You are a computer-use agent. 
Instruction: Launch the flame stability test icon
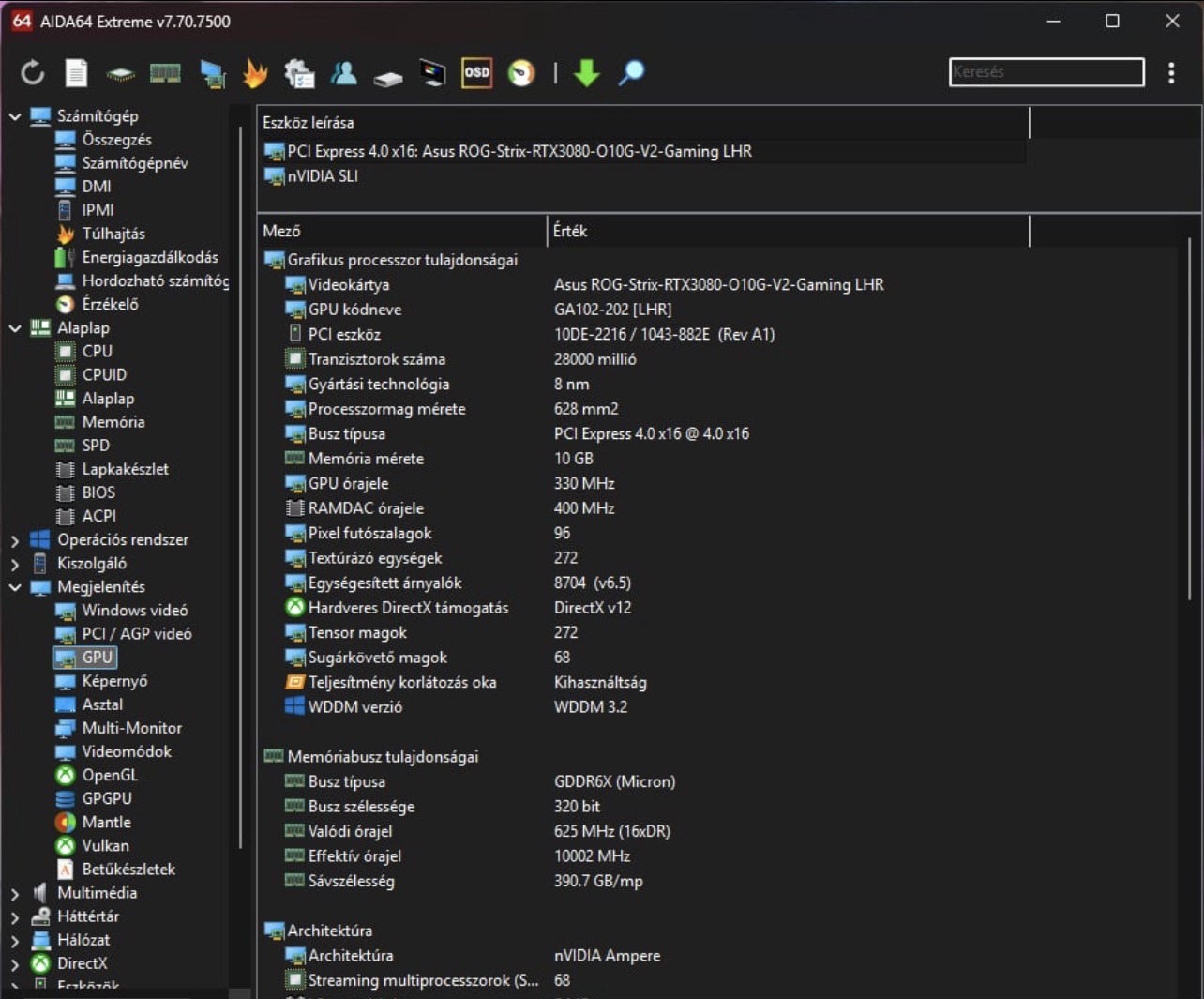(x=255, y=72)
